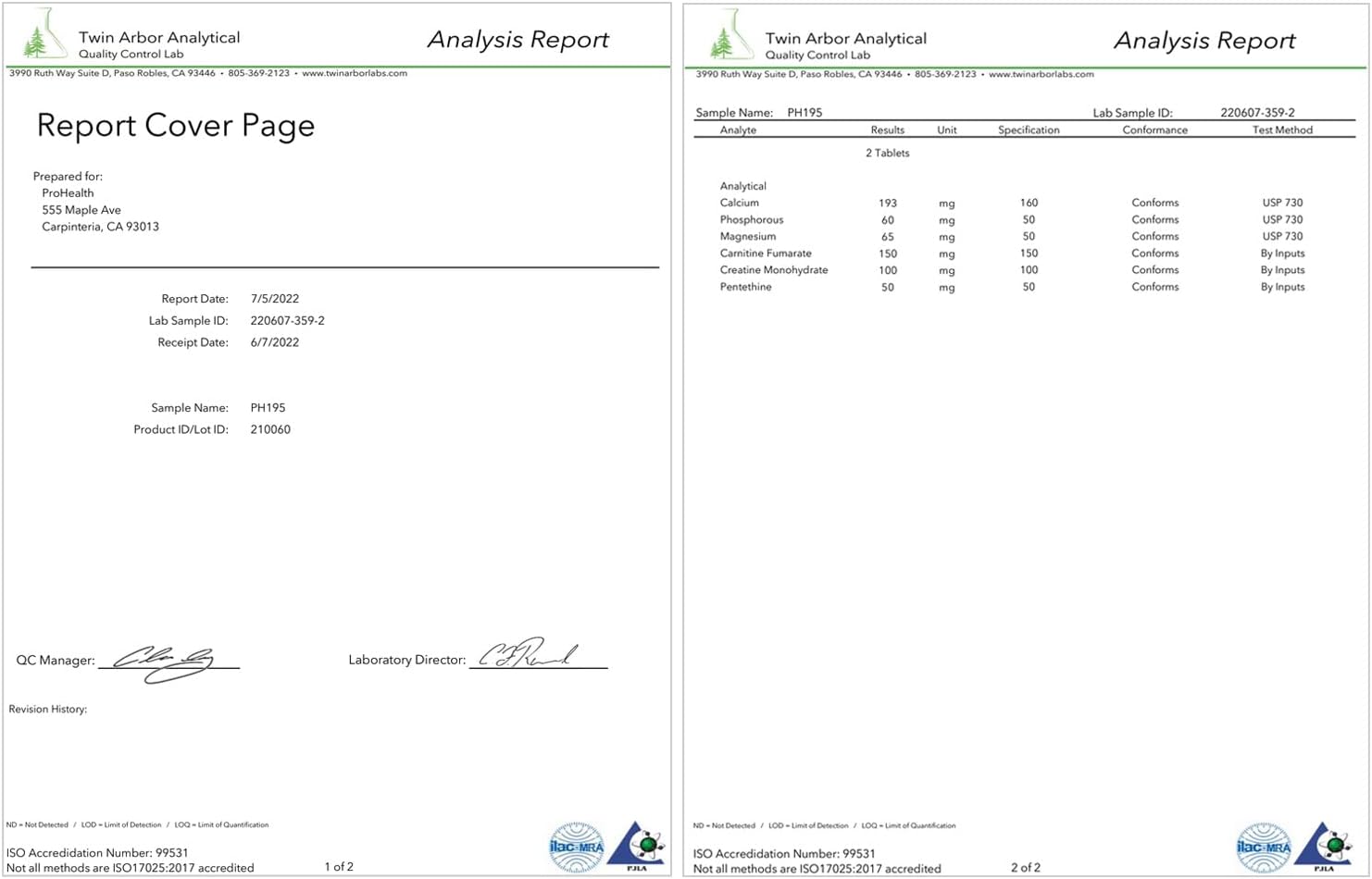Viewport: 1372px width, 879px height.
Task: Click the 'Report Cover Page' heading
Action: point(176,125)
